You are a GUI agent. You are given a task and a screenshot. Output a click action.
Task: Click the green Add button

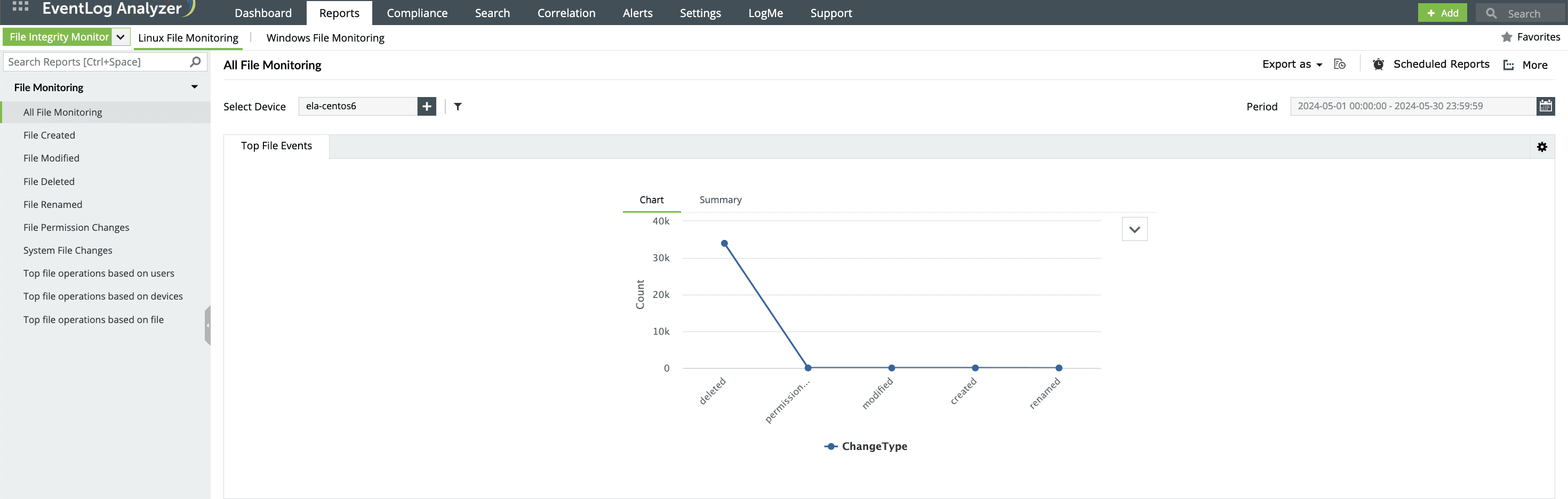pos(1442,13)
